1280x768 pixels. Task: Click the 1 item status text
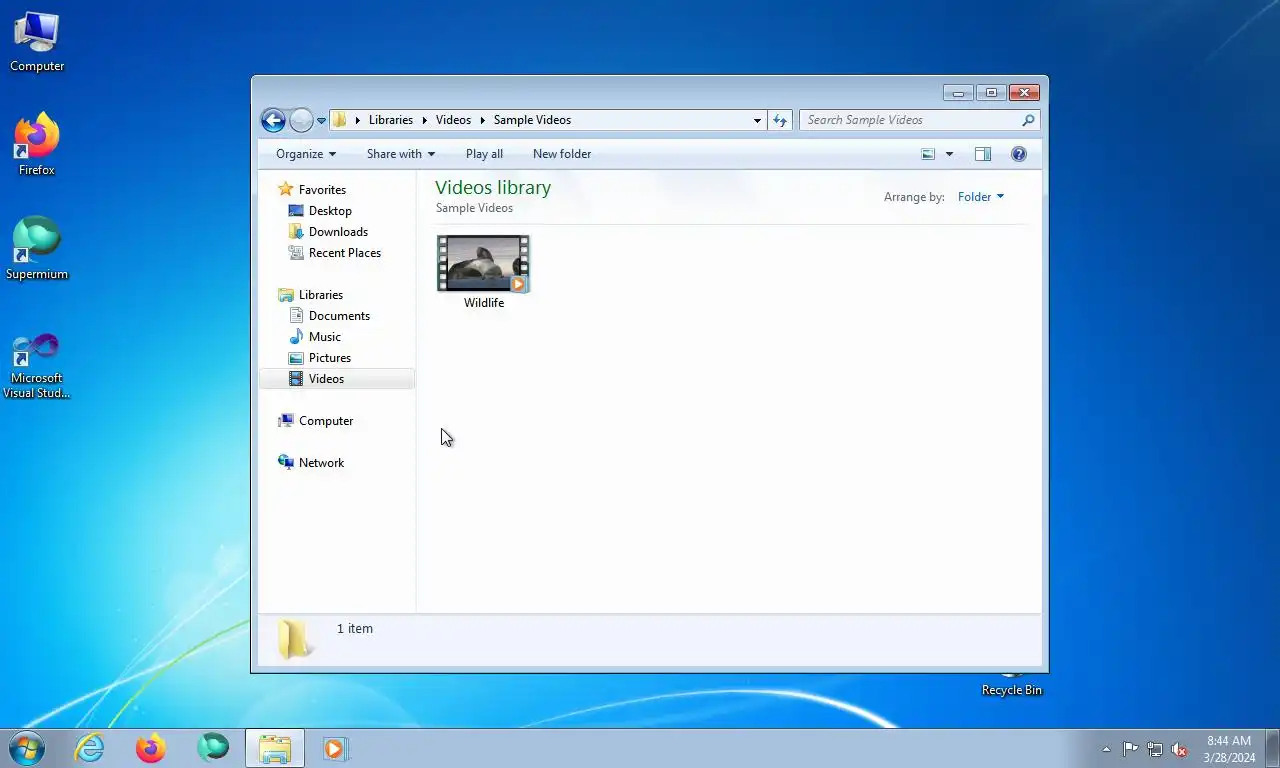(355, 629)
